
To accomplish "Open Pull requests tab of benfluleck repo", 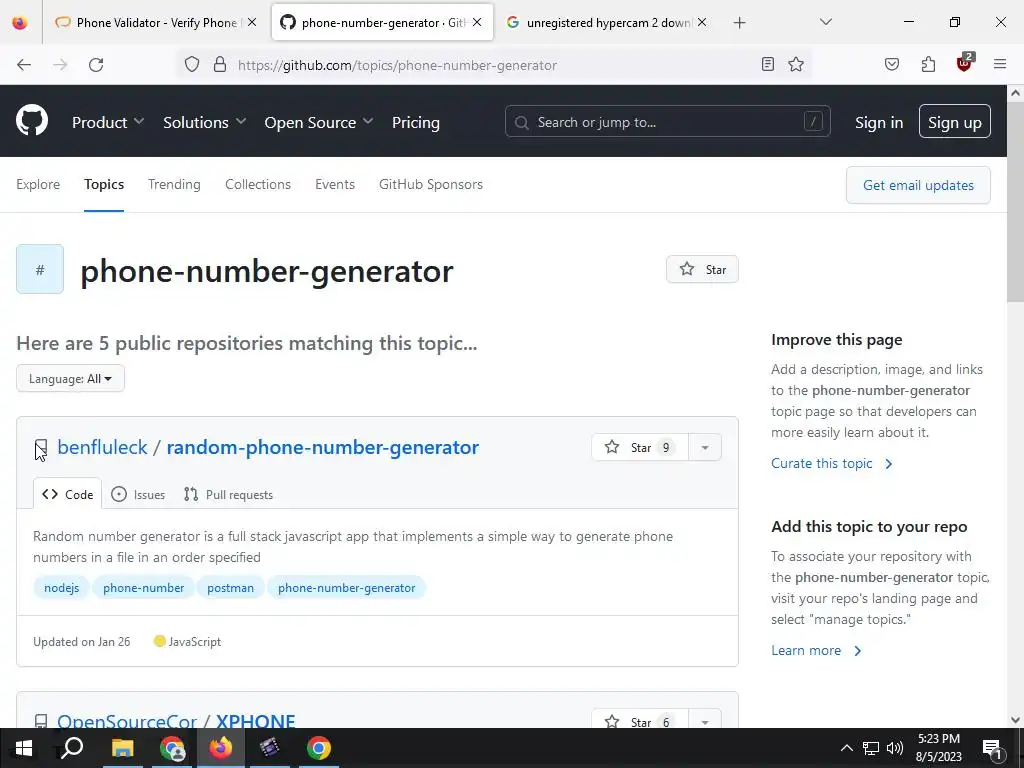I will point(229,494).
